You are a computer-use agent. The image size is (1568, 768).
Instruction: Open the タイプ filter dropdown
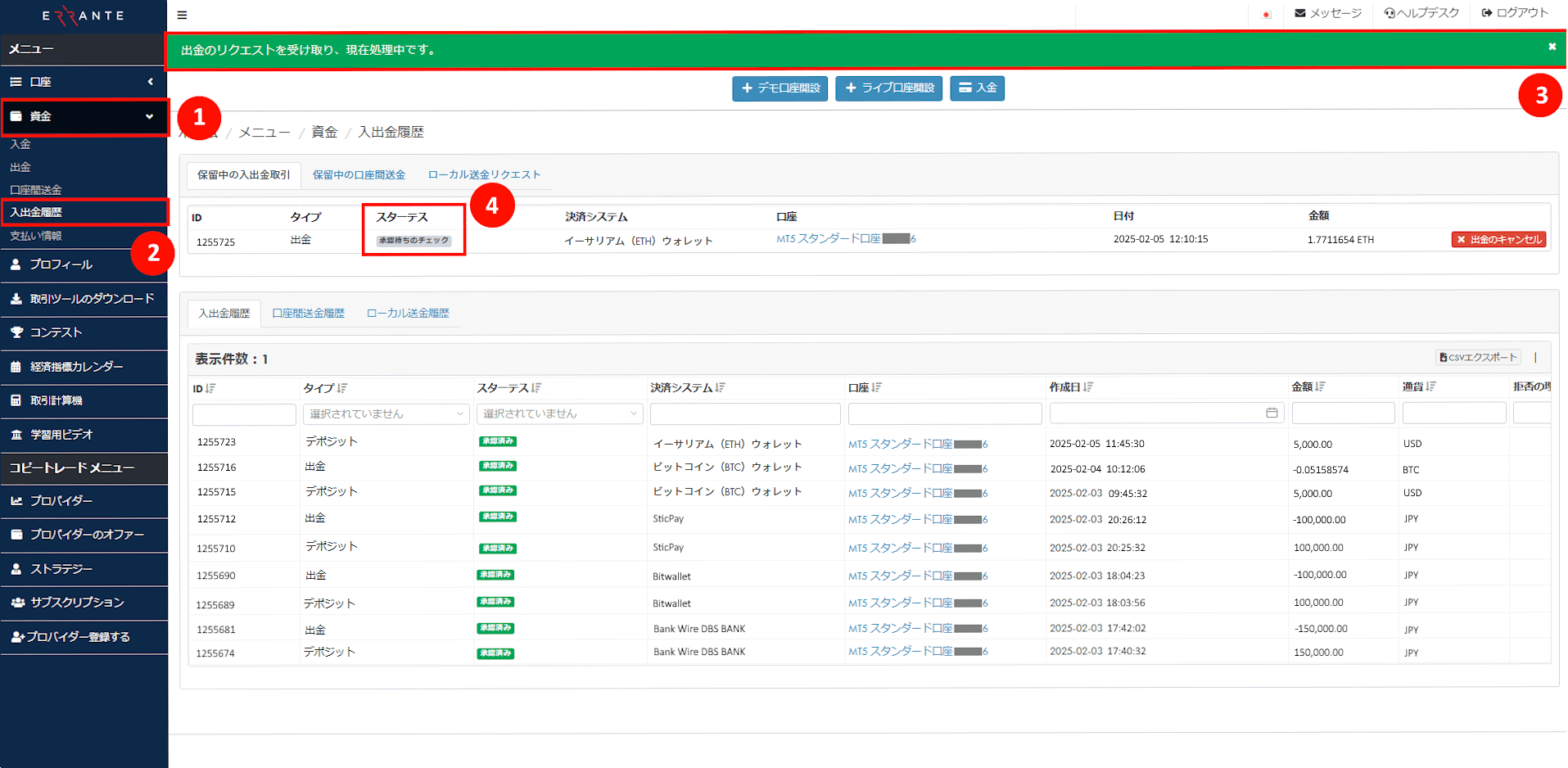[386, 413]
